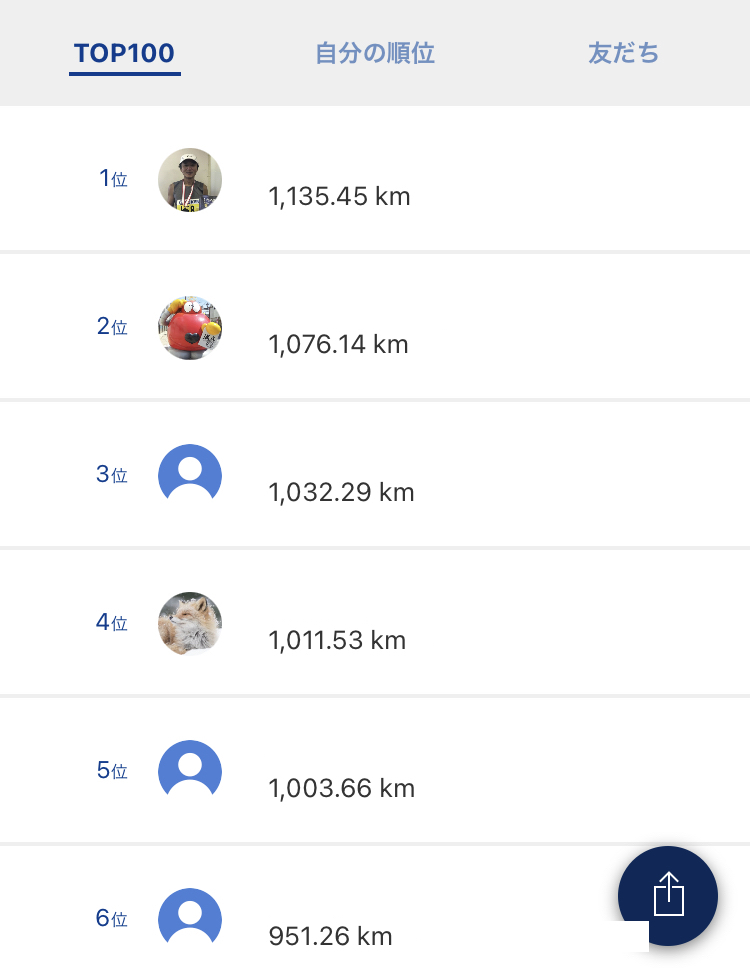The width and height of the screenshot is (750, 976).
Task: Open the 1,003.66 km ranking entry
Action: tap(375, 771)
